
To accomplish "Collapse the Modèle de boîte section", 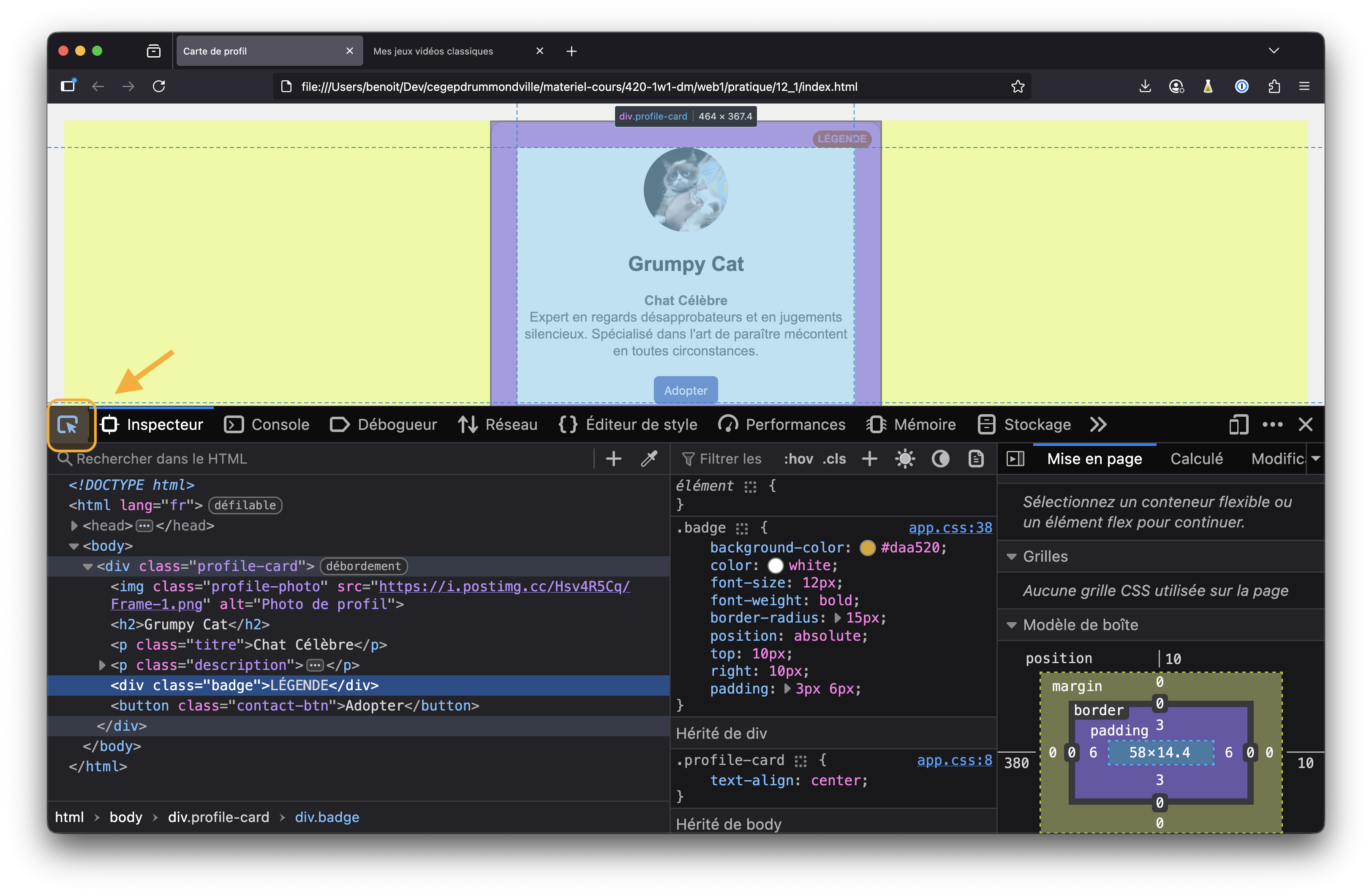I will pos(1011,625).
